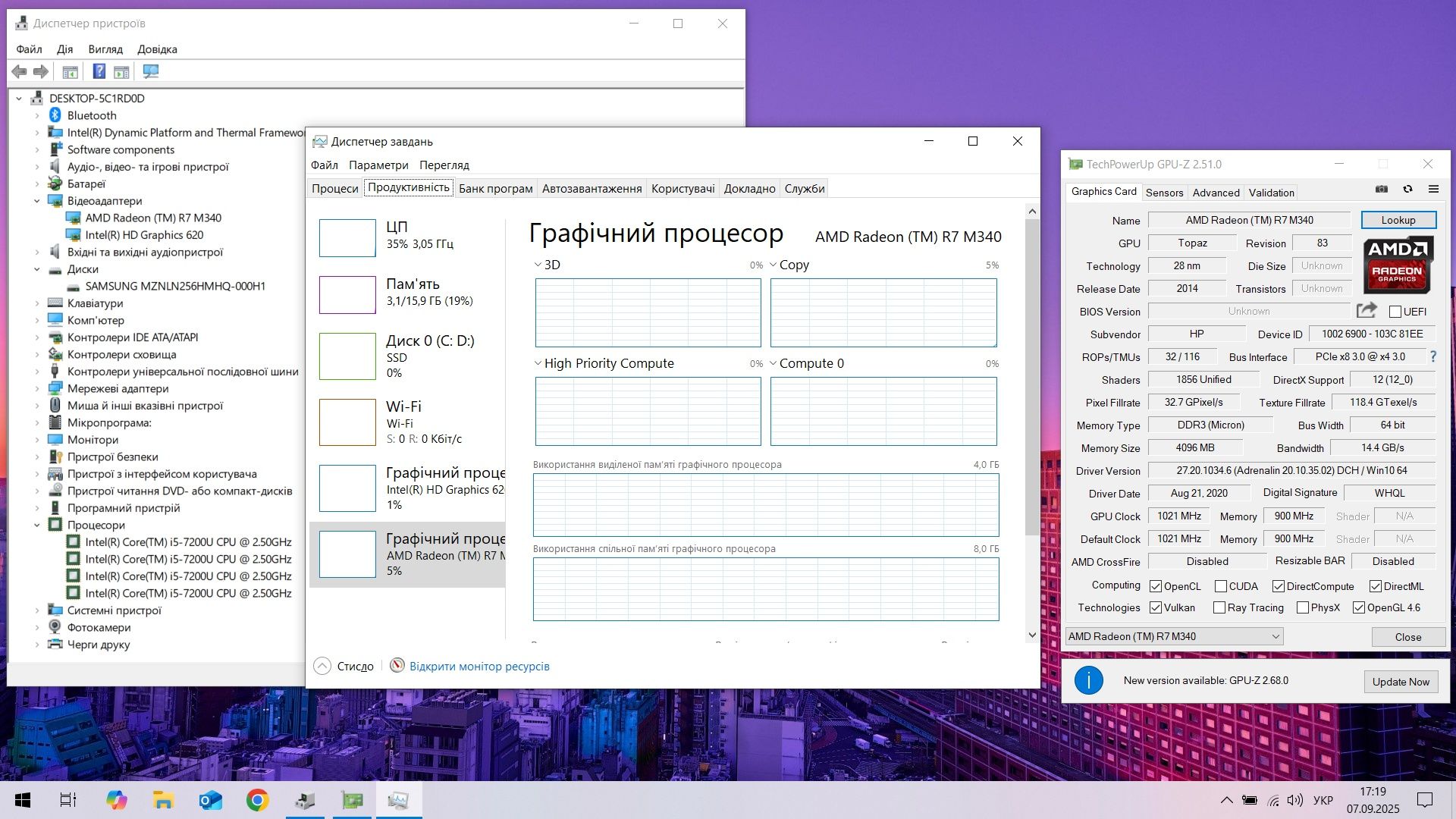Expand the Bluetooth tree node

[x=36, y=115]
